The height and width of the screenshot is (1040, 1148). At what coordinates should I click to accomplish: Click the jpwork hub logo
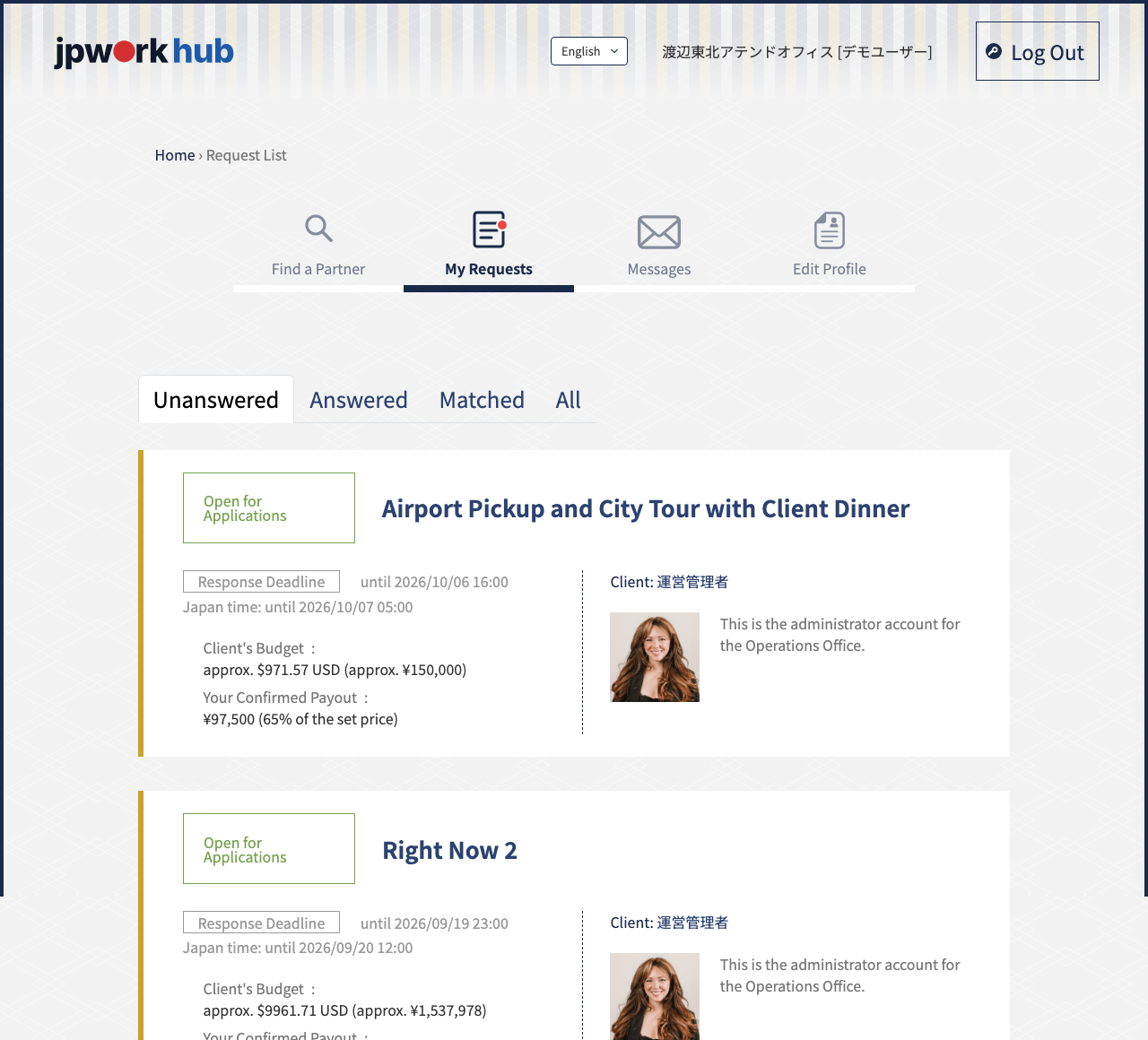pos(143,52)
